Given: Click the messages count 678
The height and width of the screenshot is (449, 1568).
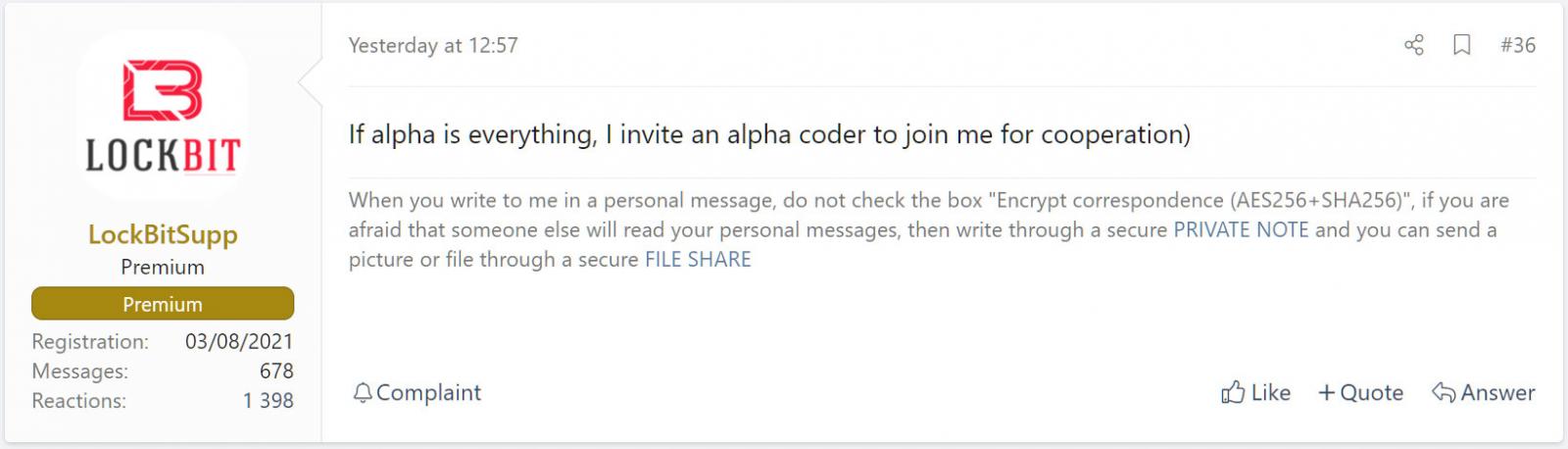Looking at the screenshot, I should [x=276, y=372].
